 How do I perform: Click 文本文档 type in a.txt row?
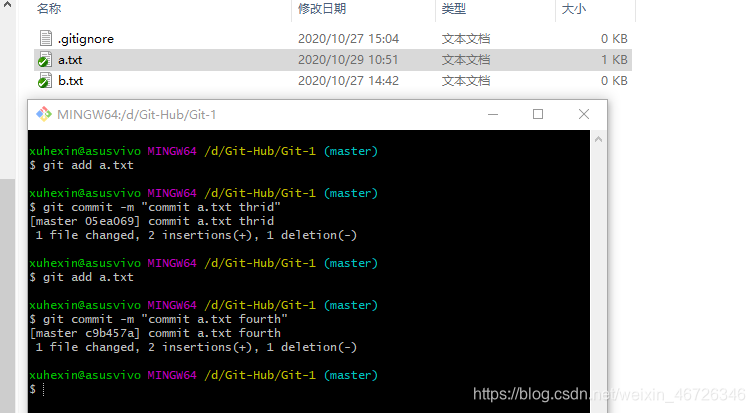click(x=466, y=60)
